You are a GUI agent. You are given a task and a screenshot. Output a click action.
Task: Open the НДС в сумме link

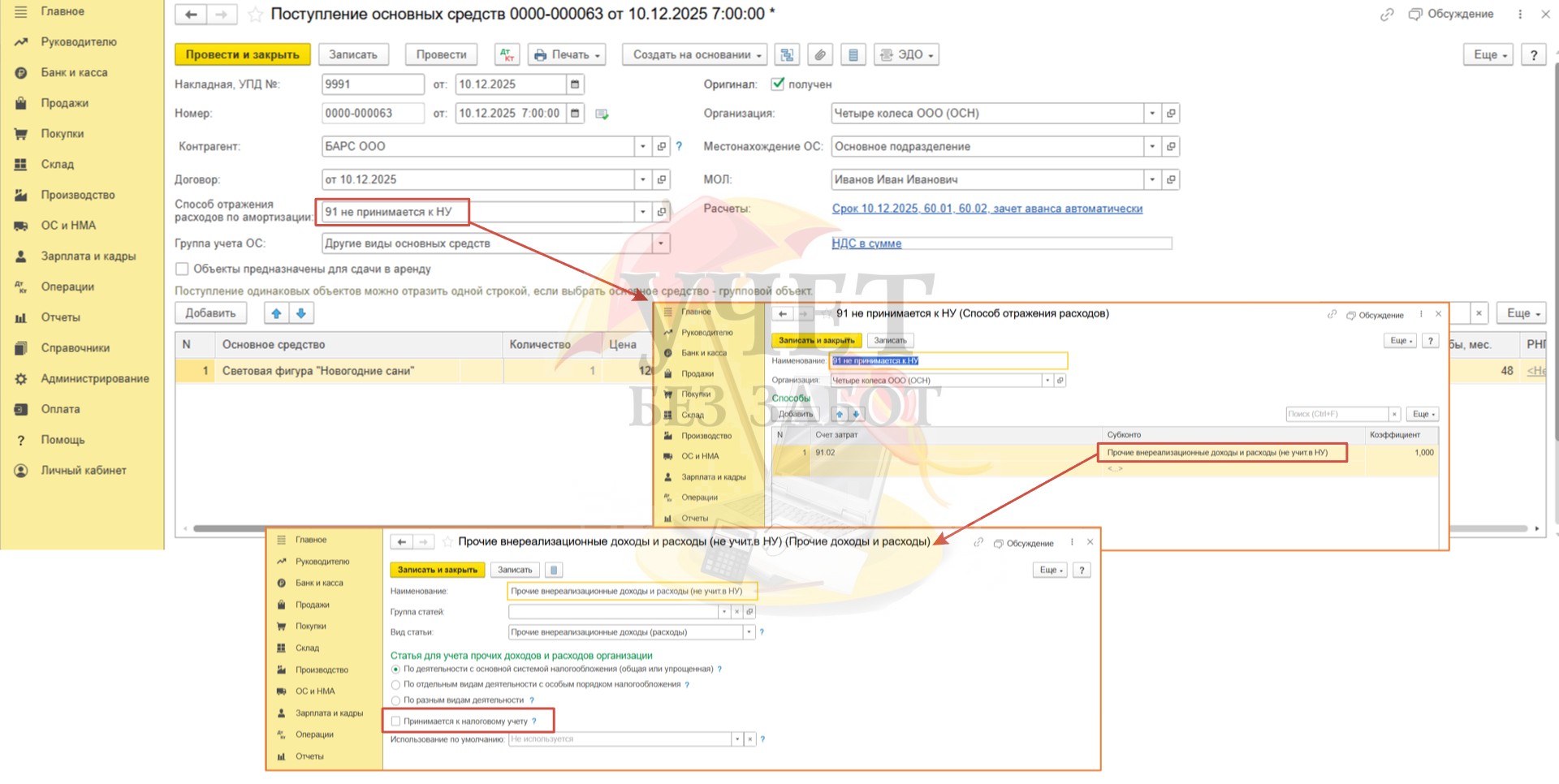point(866,243)
